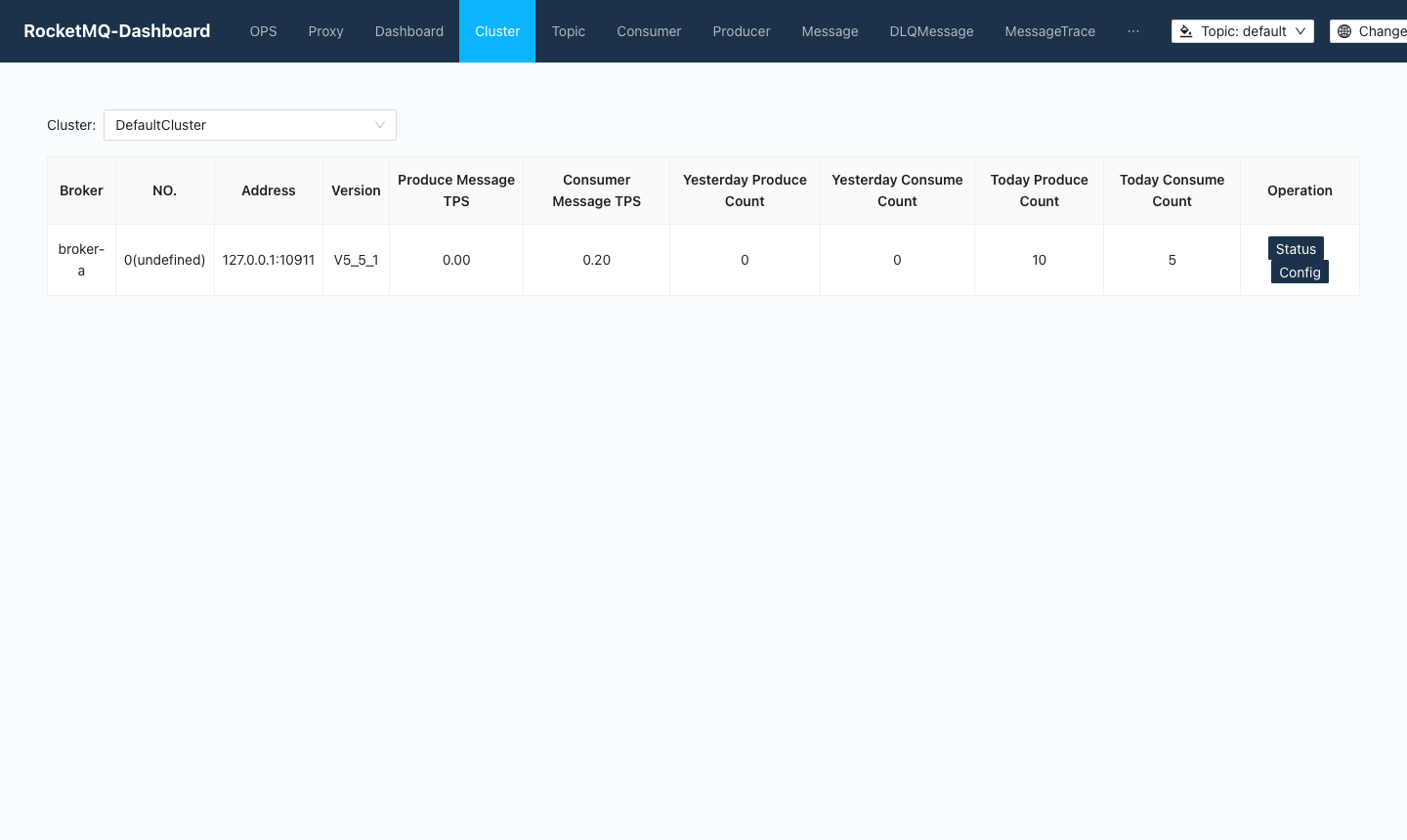
Task: Switch to MessageTrace tab
Action: pos(1049,31)
